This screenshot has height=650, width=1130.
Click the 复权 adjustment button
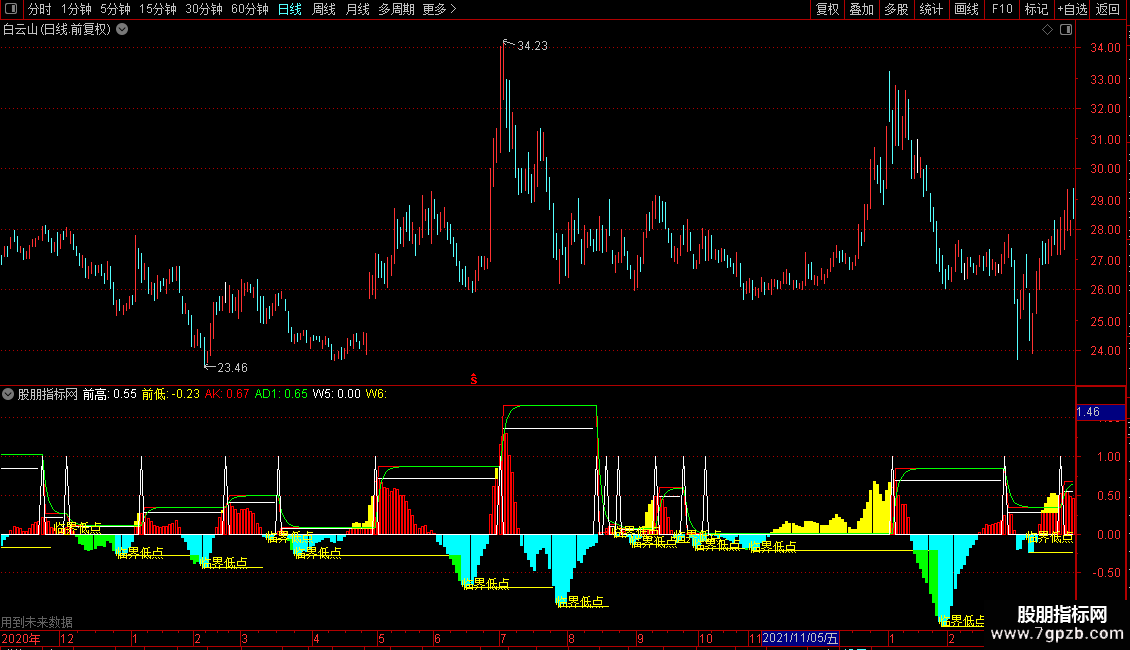(x=827, y=9)
